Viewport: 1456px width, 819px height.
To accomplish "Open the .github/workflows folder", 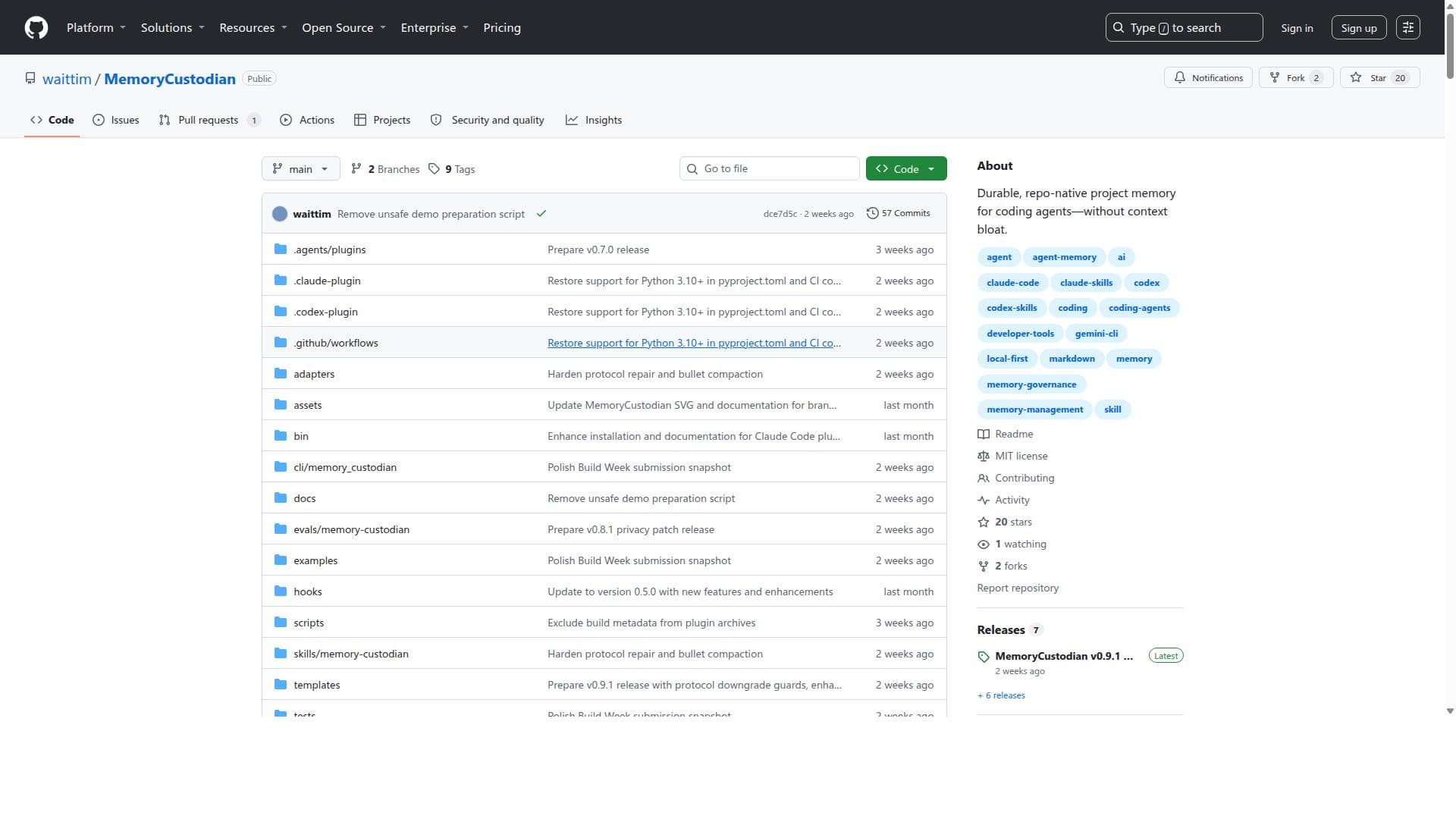I will click(336, 343).
